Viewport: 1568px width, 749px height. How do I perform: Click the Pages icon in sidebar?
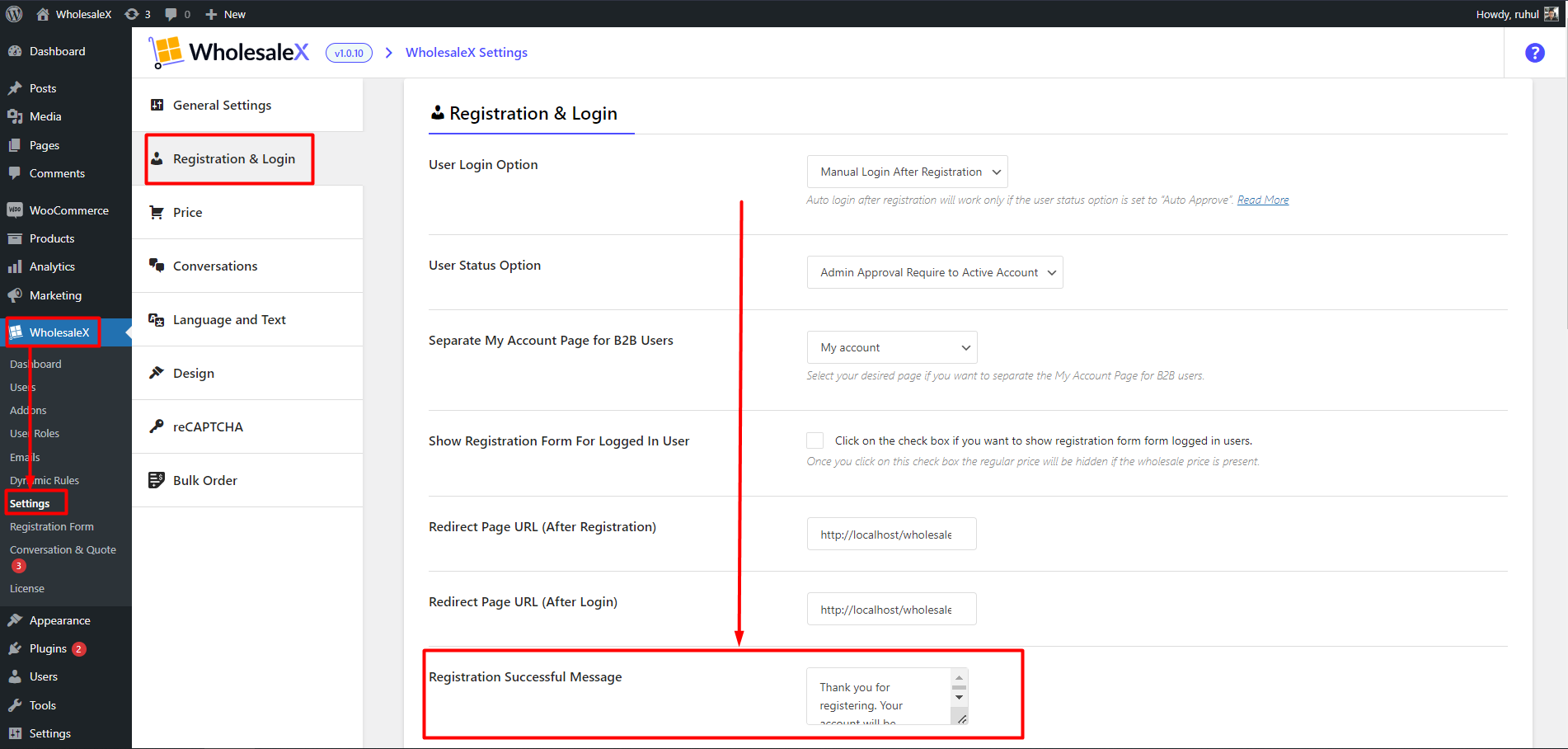tap(15, 145)
